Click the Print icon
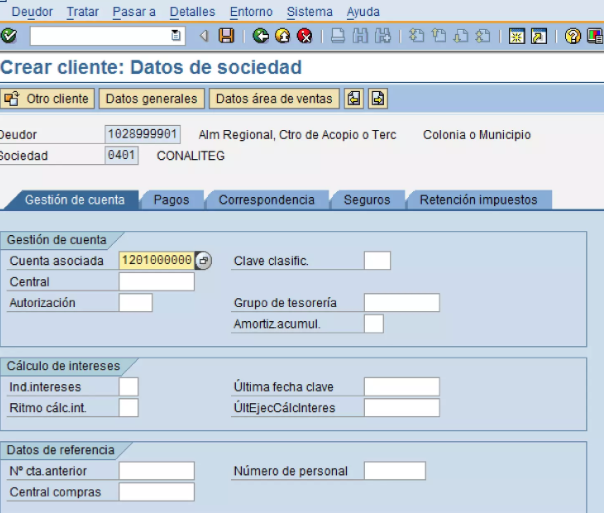The image size is (604, 513). [338, 36]
